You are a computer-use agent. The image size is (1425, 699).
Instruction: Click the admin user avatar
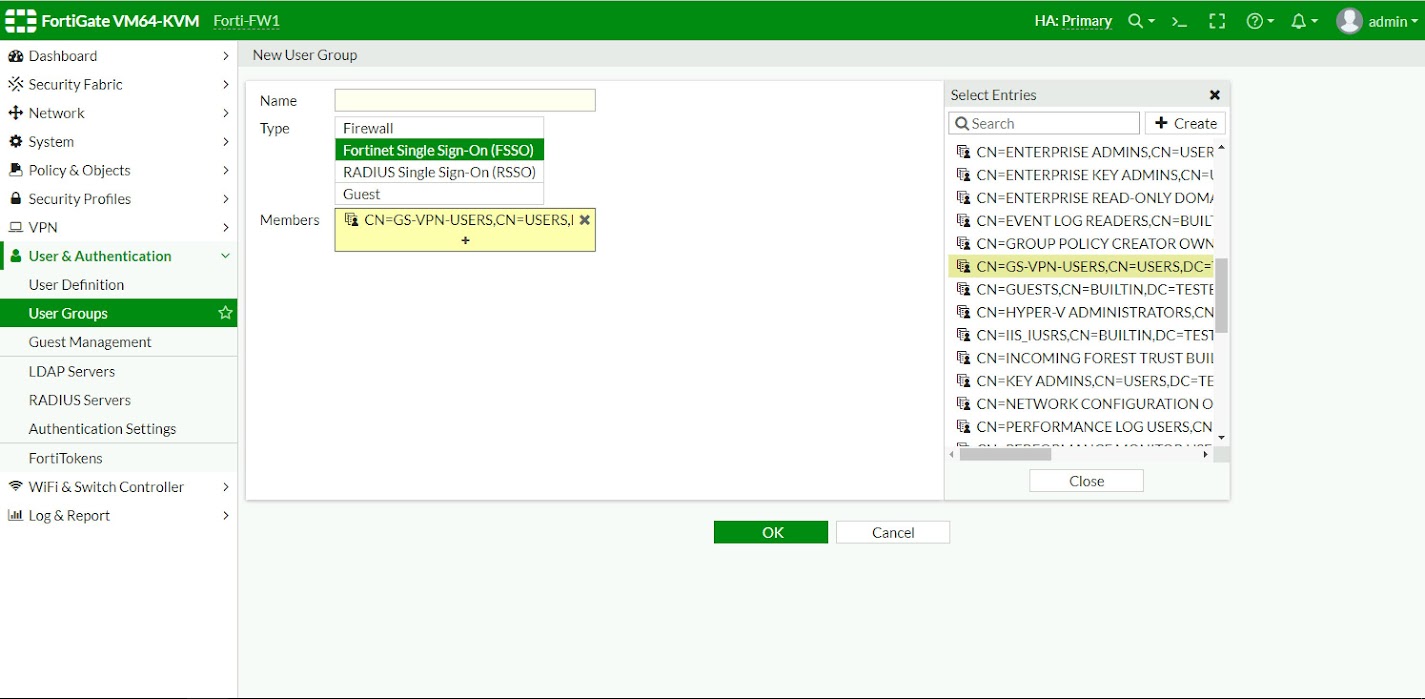tap(1349, 21)
